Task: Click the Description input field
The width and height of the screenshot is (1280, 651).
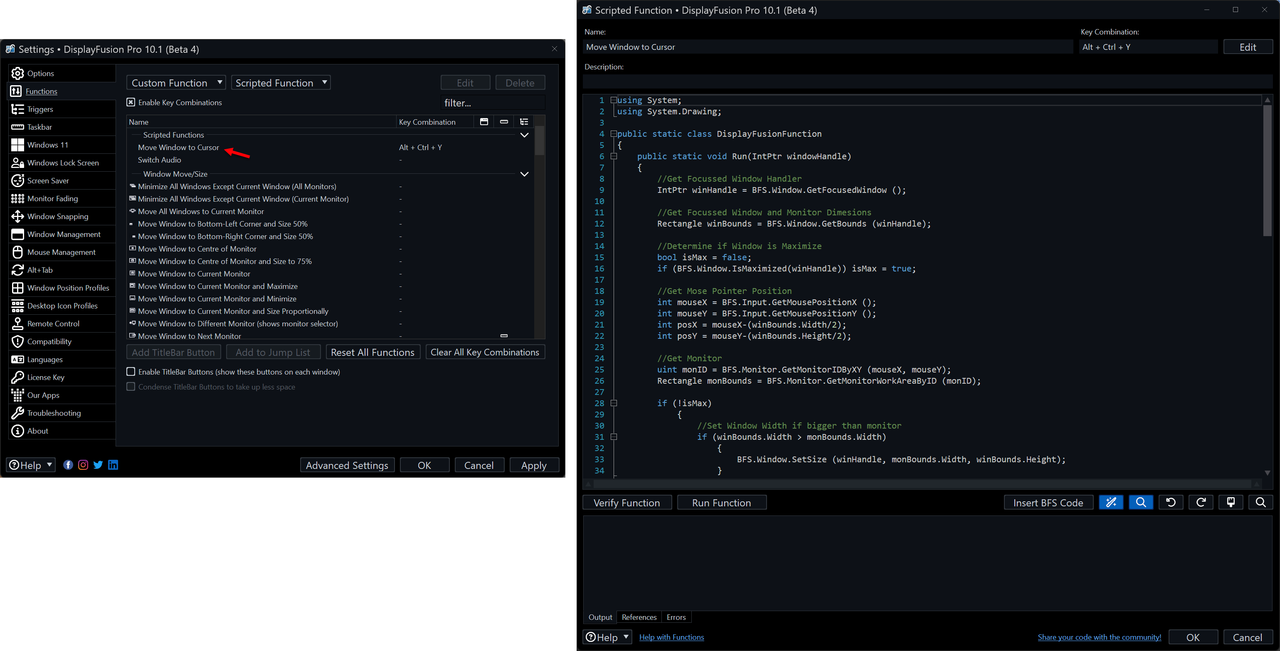Action: pyautogui.click(x=928, y=81)
